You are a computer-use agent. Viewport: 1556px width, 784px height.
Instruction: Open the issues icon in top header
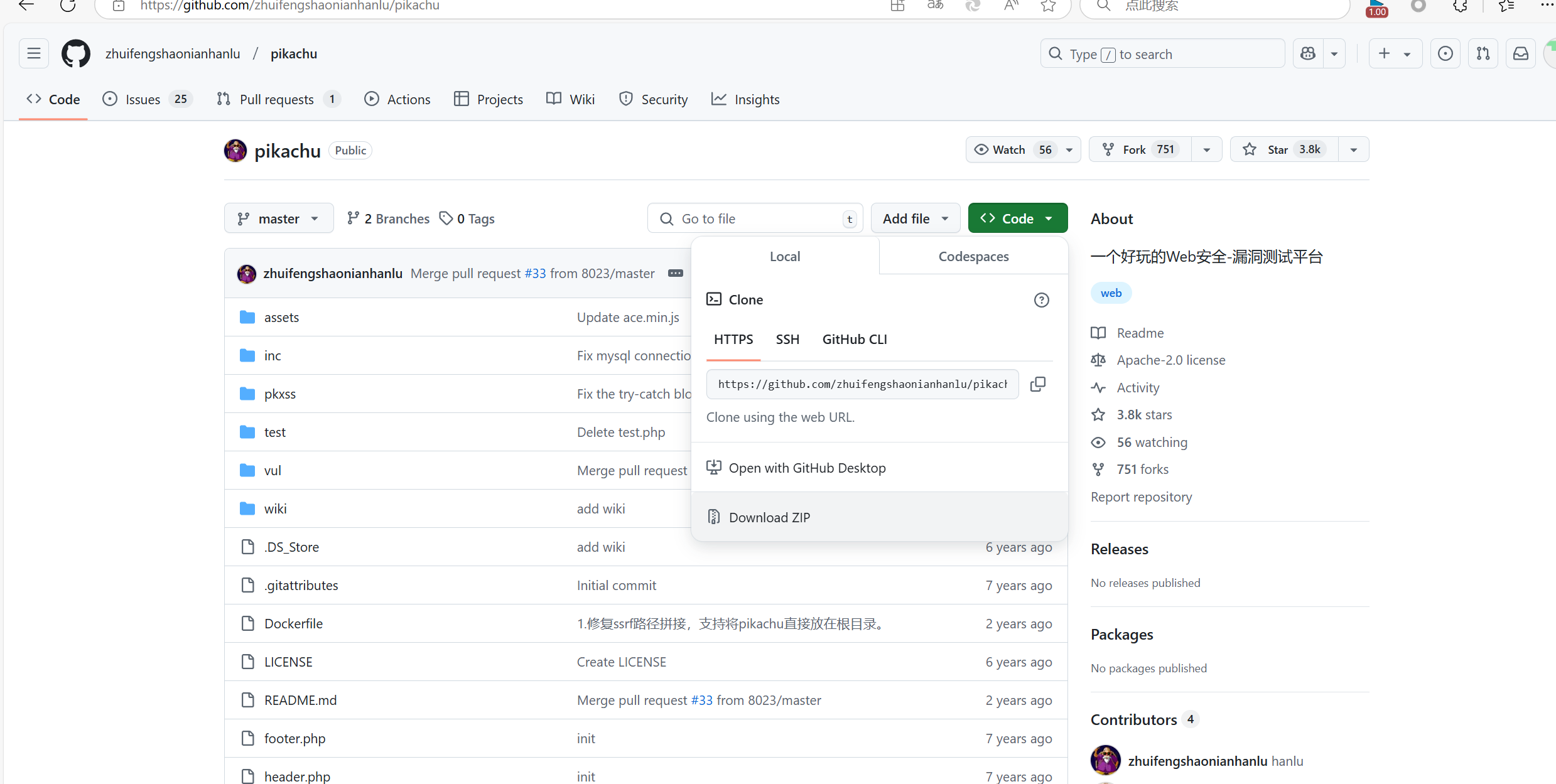[x=1445, y=54]
